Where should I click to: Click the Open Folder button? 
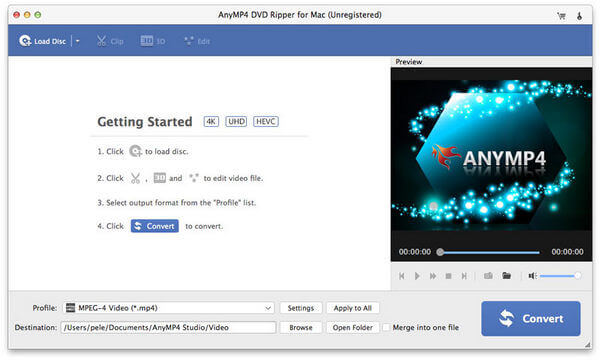352,327
